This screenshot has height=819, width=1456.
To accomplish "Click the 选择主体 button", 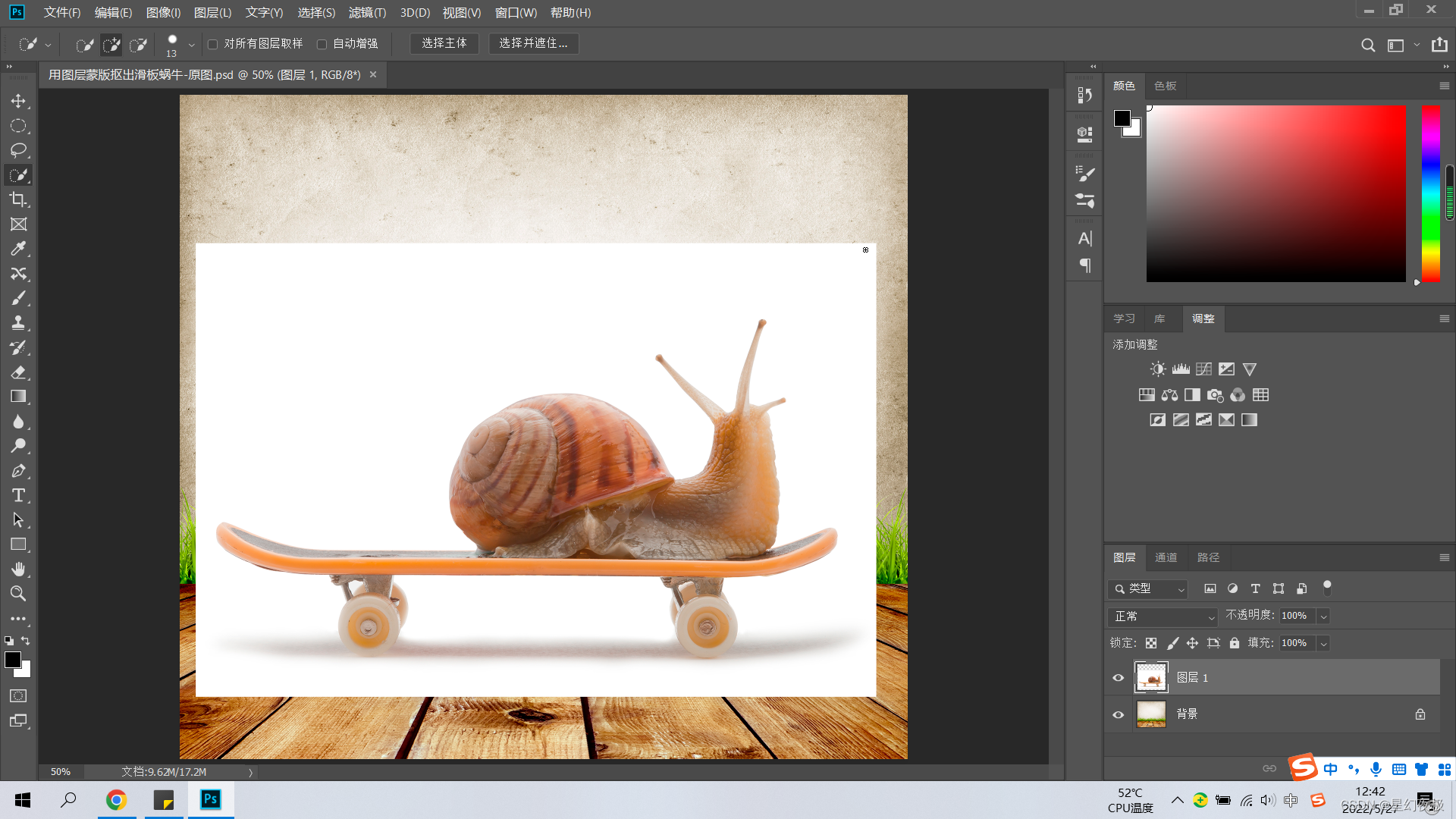I will [x=444, y=43].
